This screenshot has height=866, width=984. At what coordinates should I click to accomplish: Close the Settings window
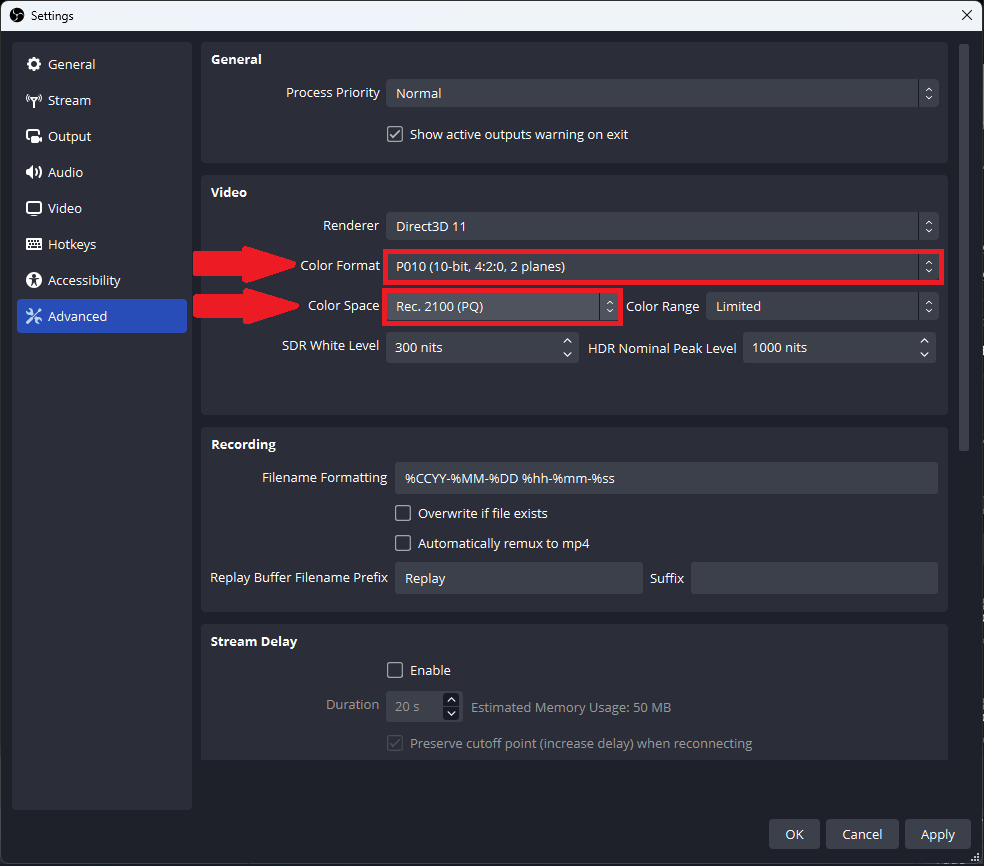[x=967, y=15]
